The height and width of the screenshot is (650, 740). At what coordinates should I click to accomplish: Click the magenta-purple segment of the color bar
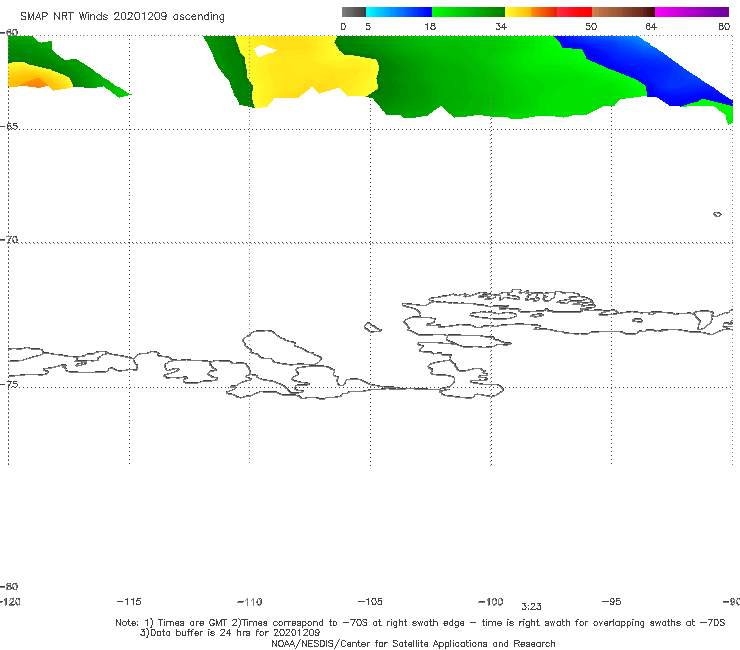pos(692,12)
